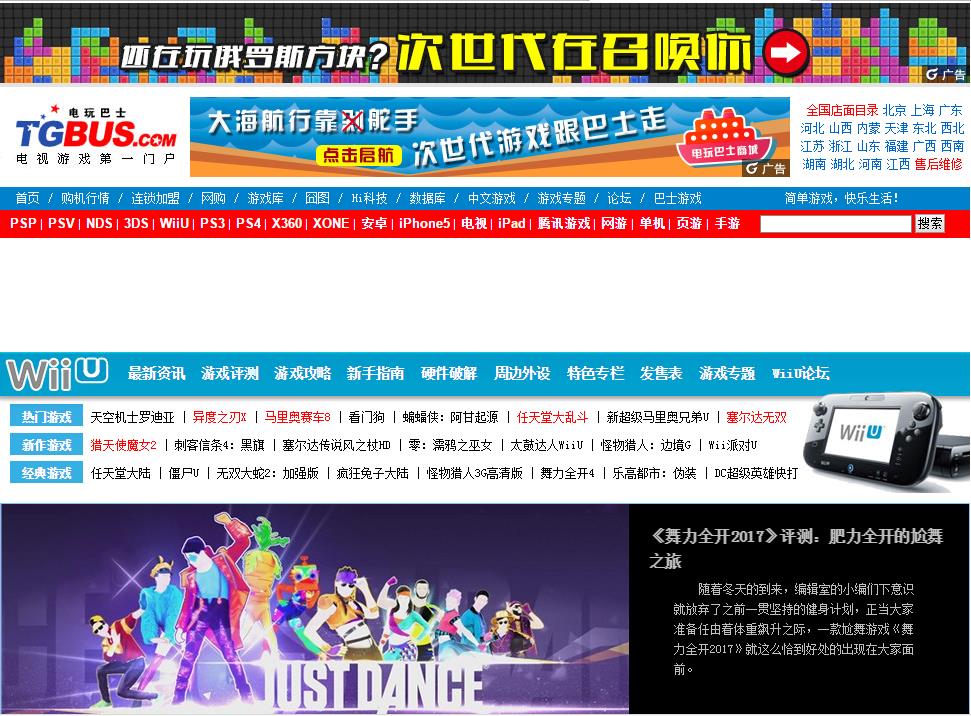Open the 特色专栏 tab

[595, 373]
